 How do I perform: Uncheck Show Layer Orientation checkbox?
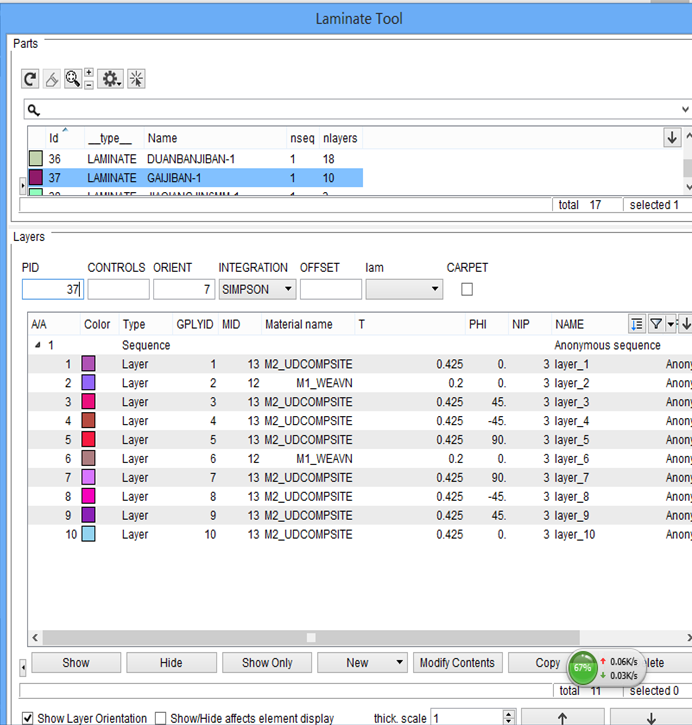[28, 718]
